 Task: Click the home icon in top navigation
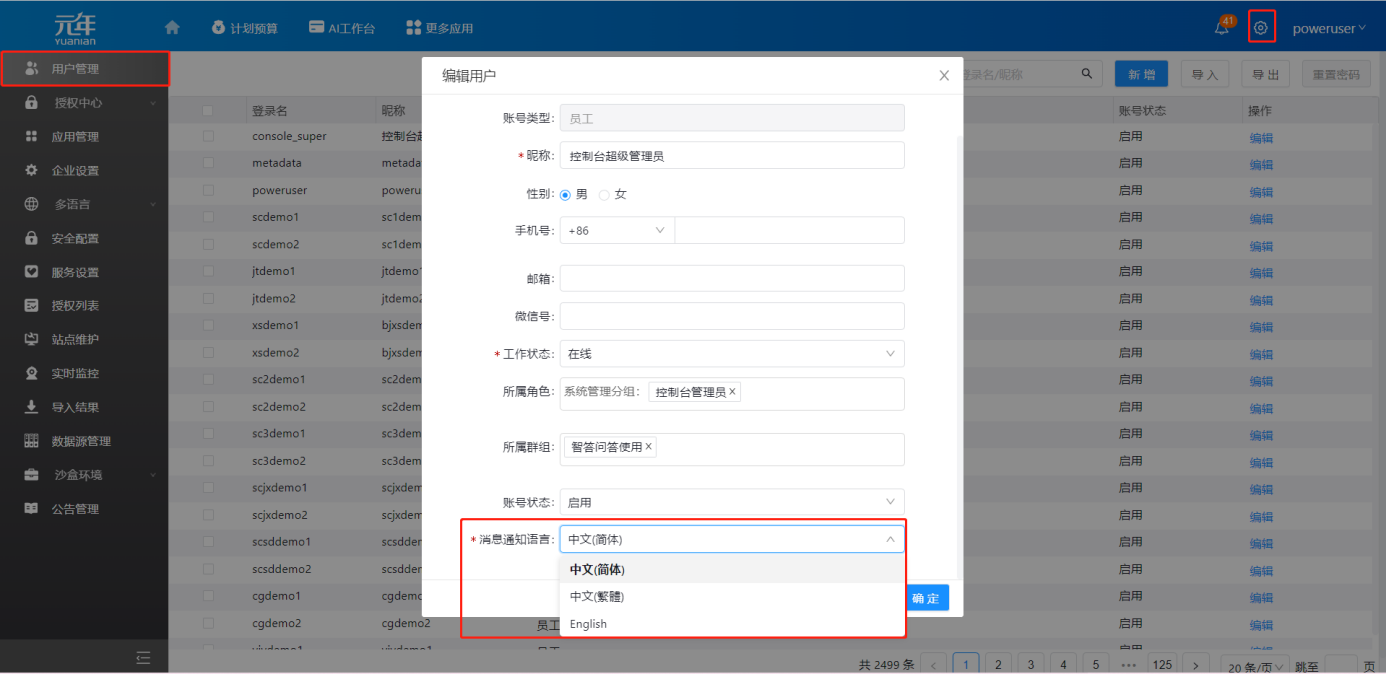(172, 27)
